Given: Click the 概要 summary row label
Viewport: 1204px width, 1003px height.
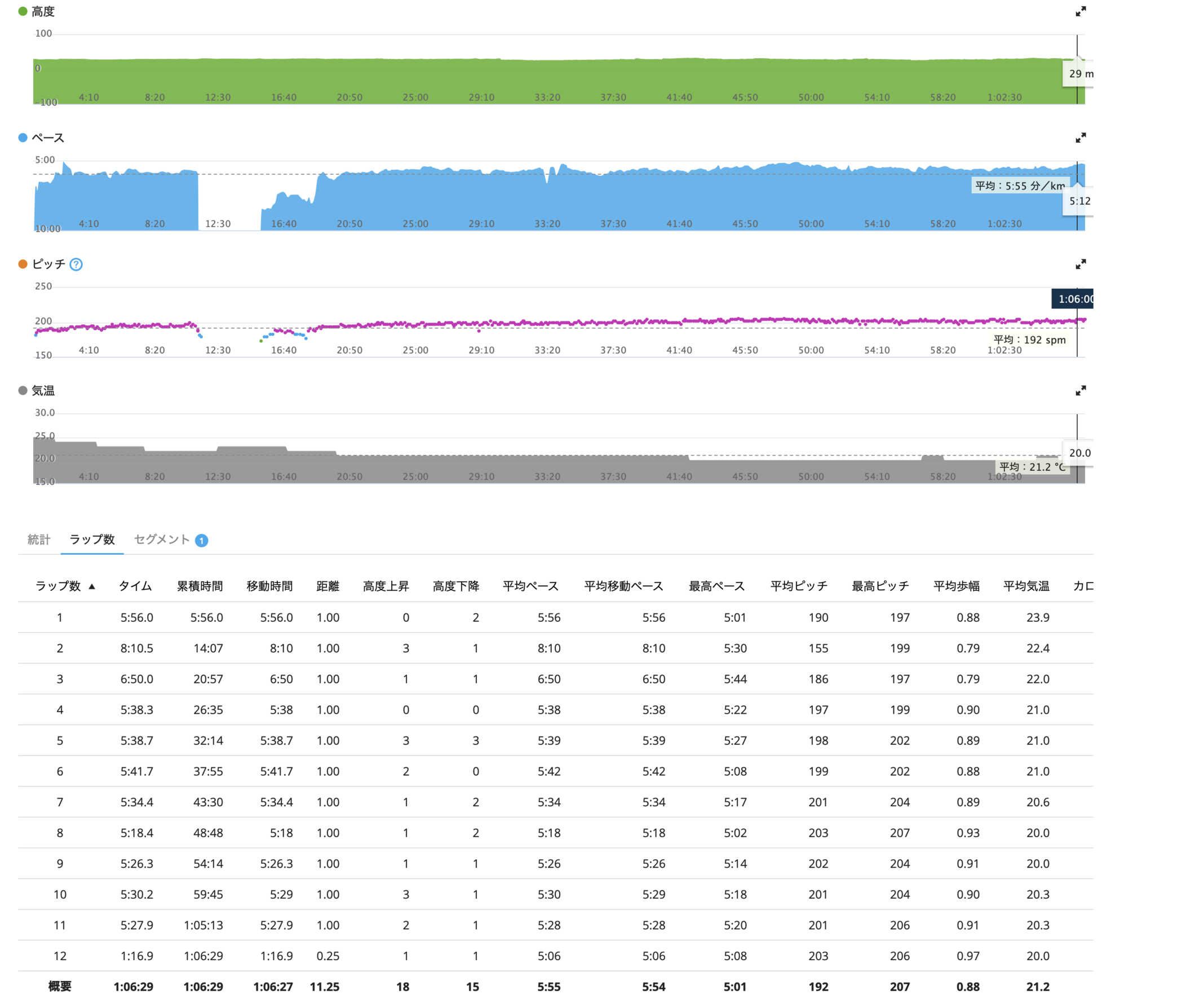Looking at the screenshot, I should coord(60,987).
